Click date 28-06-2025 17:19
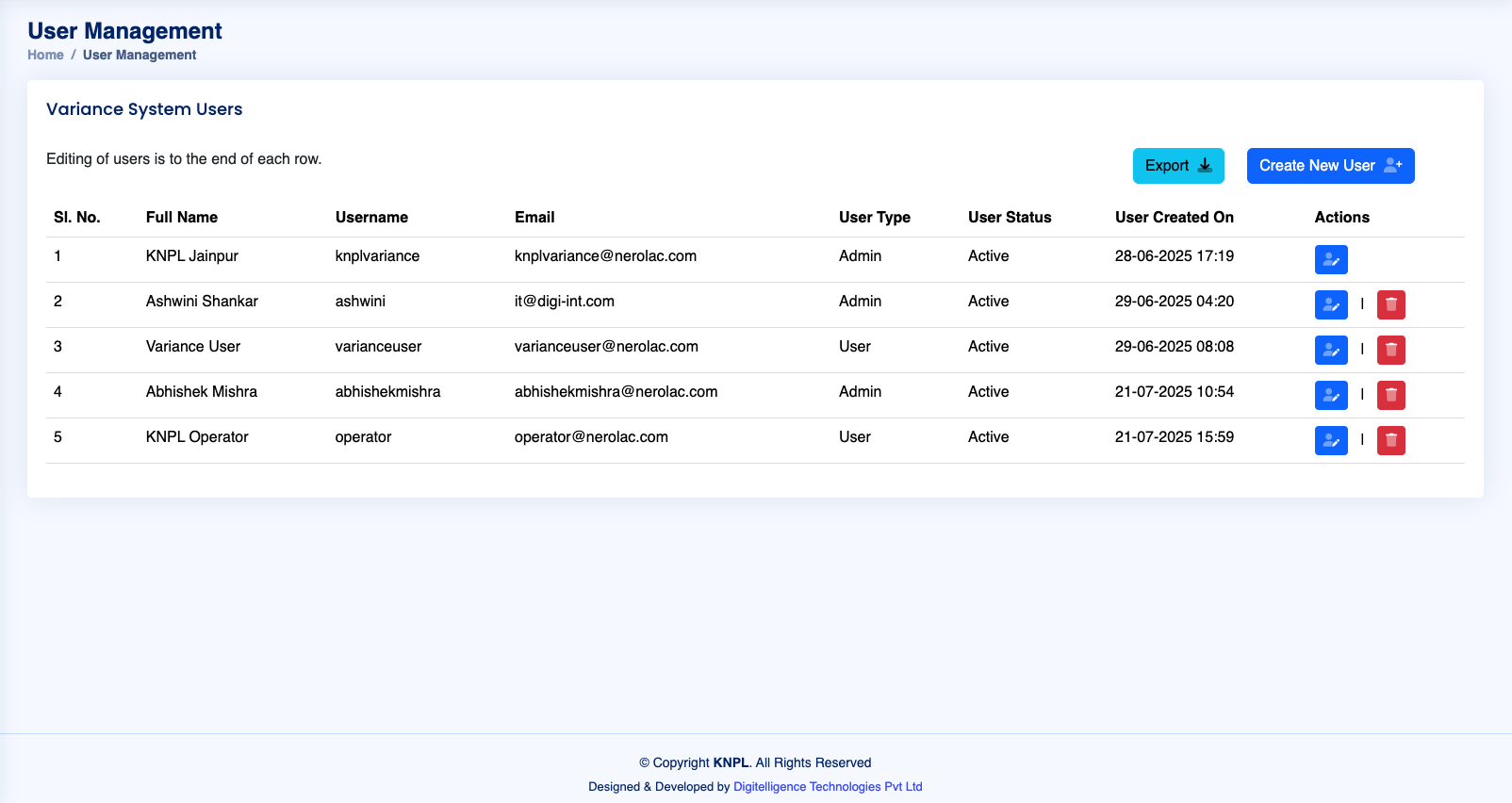Viewport: 1512px width, 803px height. tap(1175, 256)
